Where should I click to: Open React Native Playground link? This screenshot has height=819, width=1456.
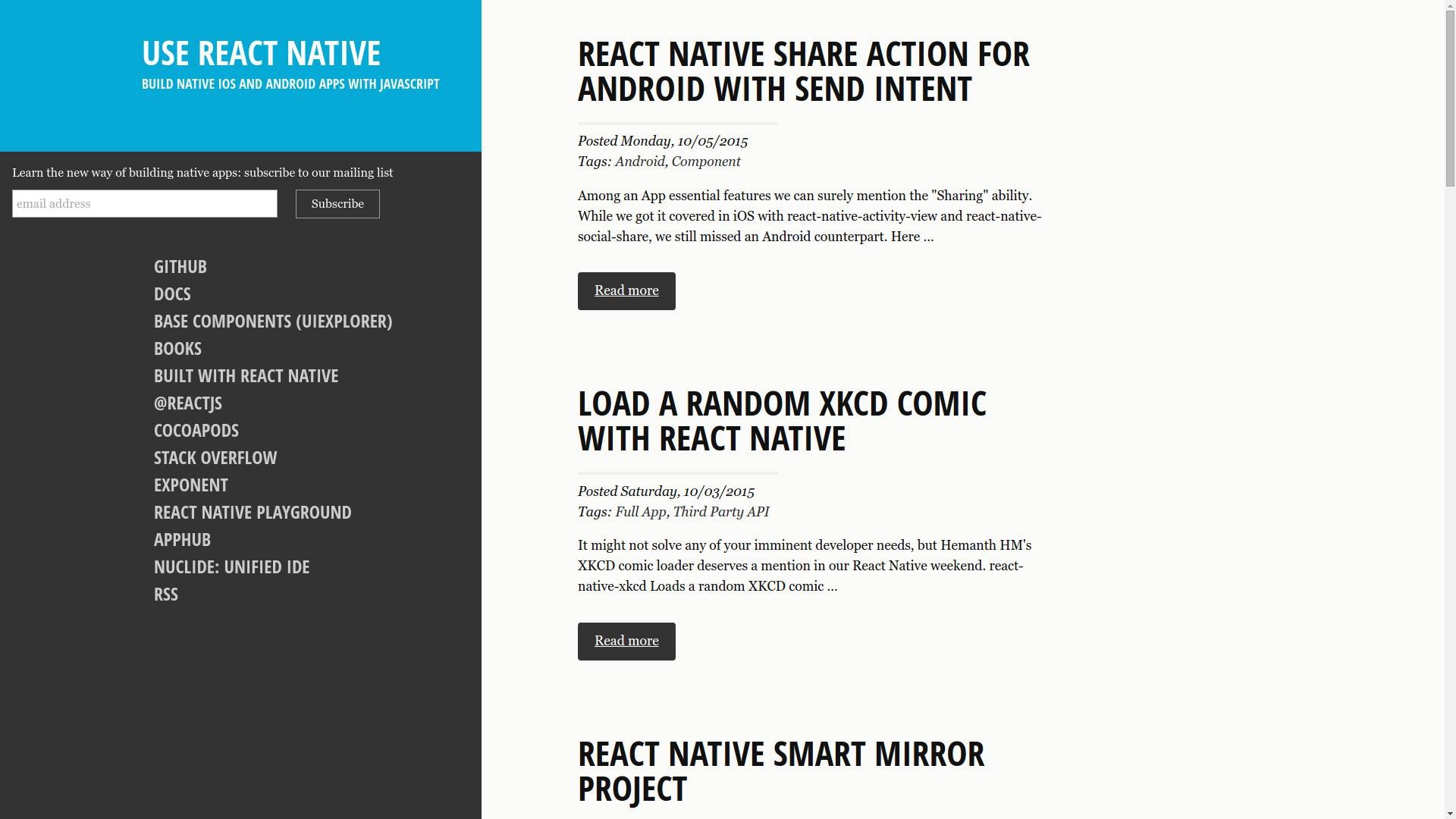pos(253,513)
